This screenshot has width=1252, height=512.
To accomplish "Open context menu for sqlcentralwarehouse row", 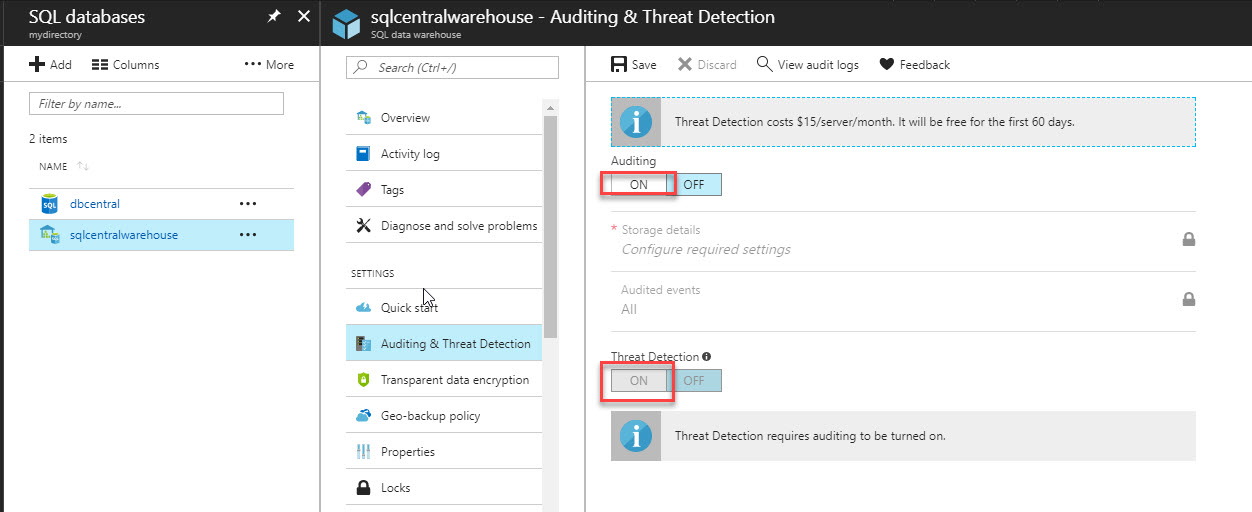I will pos(248,235).
